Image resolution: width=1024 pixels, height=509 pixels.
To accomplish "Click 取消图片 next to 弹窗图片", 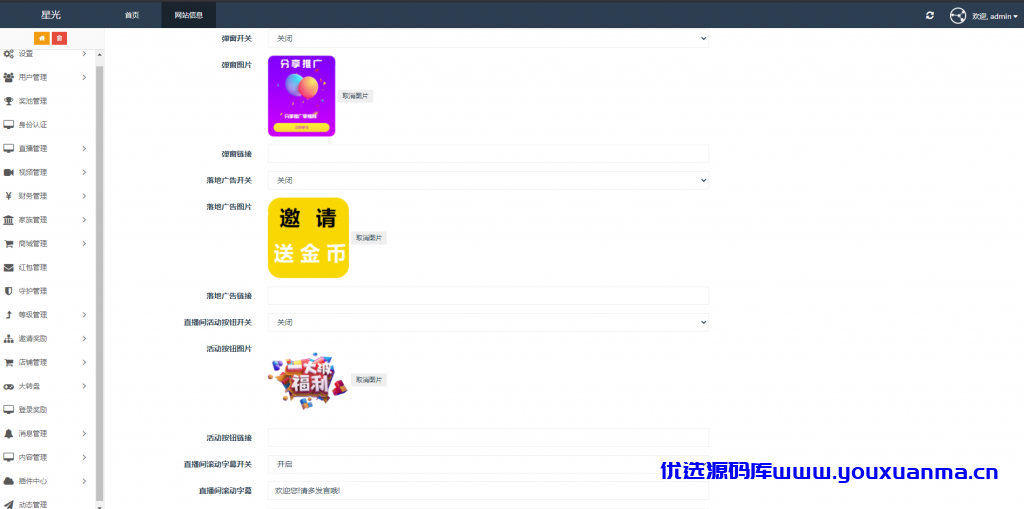I will 355,96.
